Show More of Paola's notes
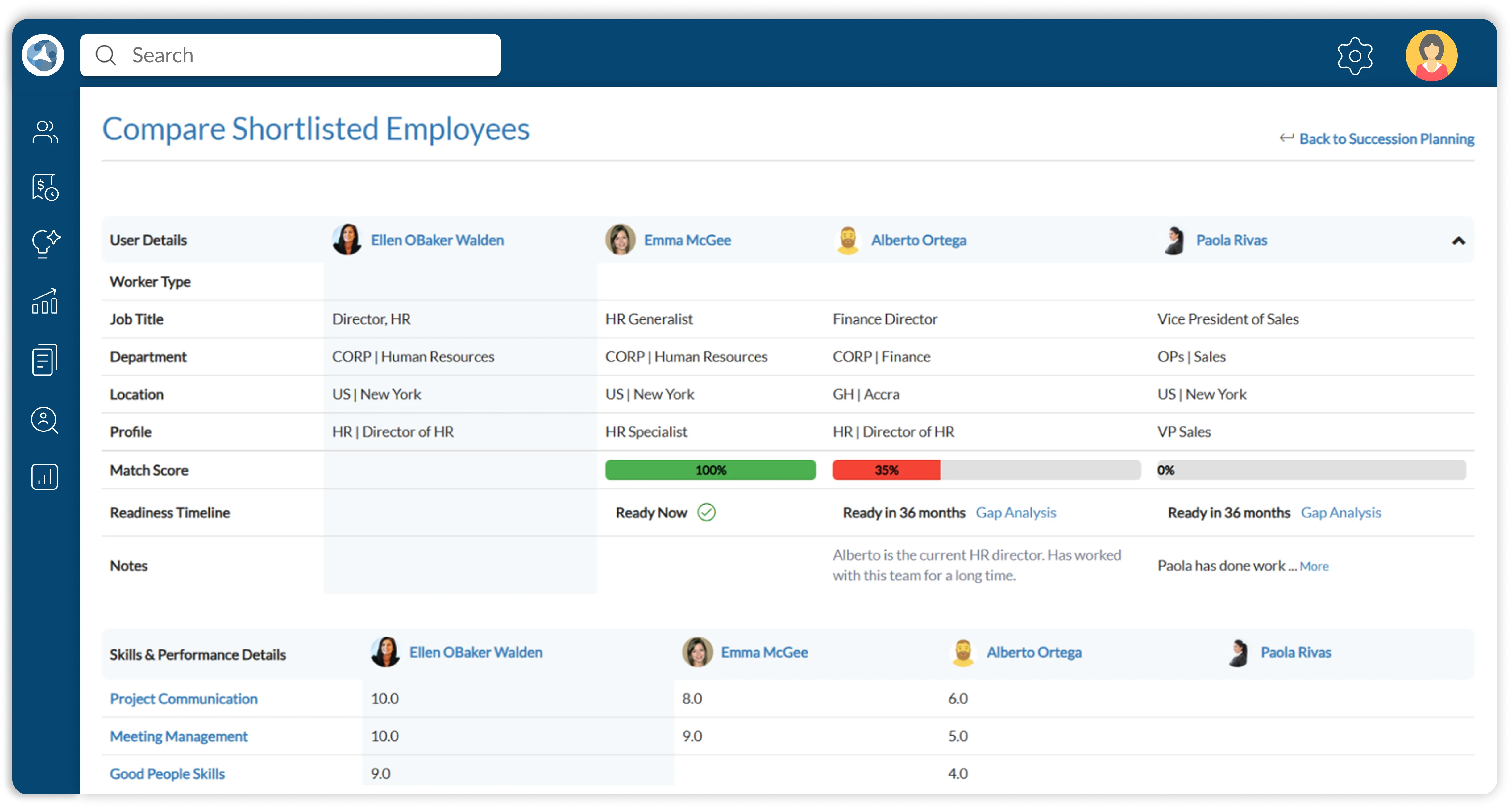Viewport: 1512px width, 808px height. (1314, 566)
